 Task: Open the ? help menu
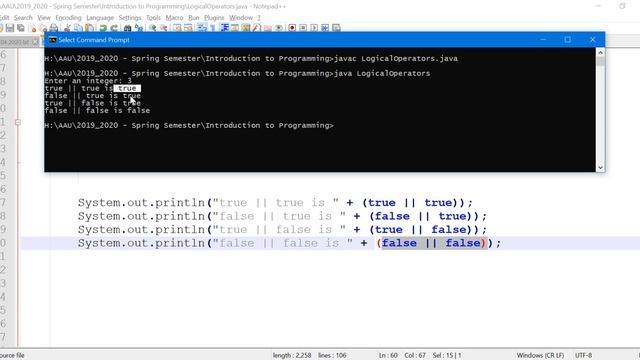[259, 18]
